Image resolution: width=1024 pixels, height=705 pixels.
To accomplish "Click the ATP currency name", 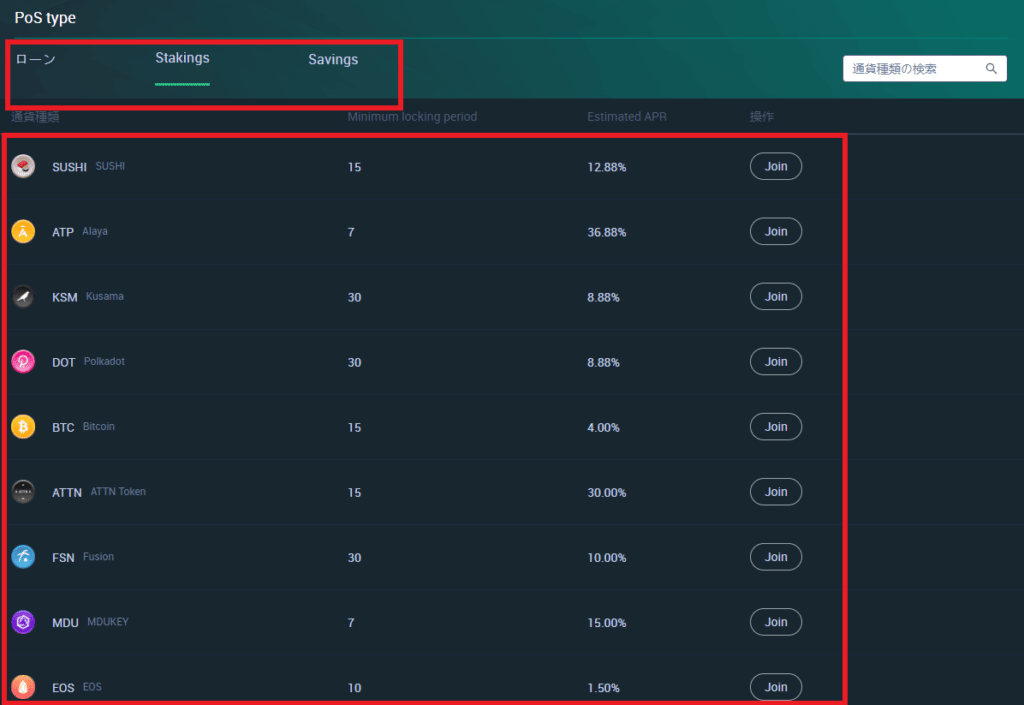I will click(63, 232).
